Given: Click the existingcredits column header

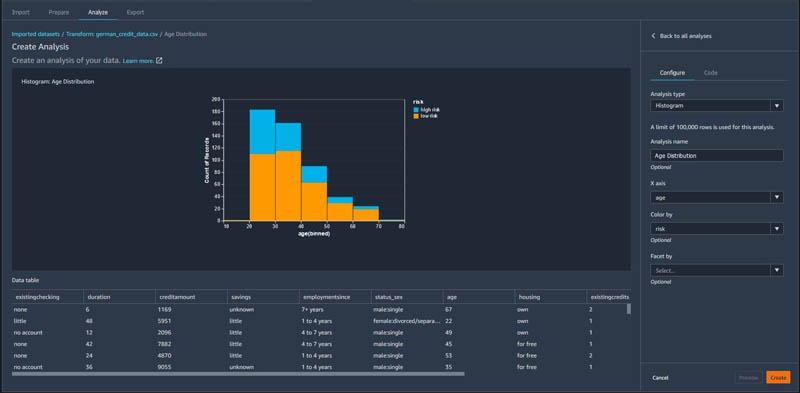Looking at the screenshot, I should 609,297.
